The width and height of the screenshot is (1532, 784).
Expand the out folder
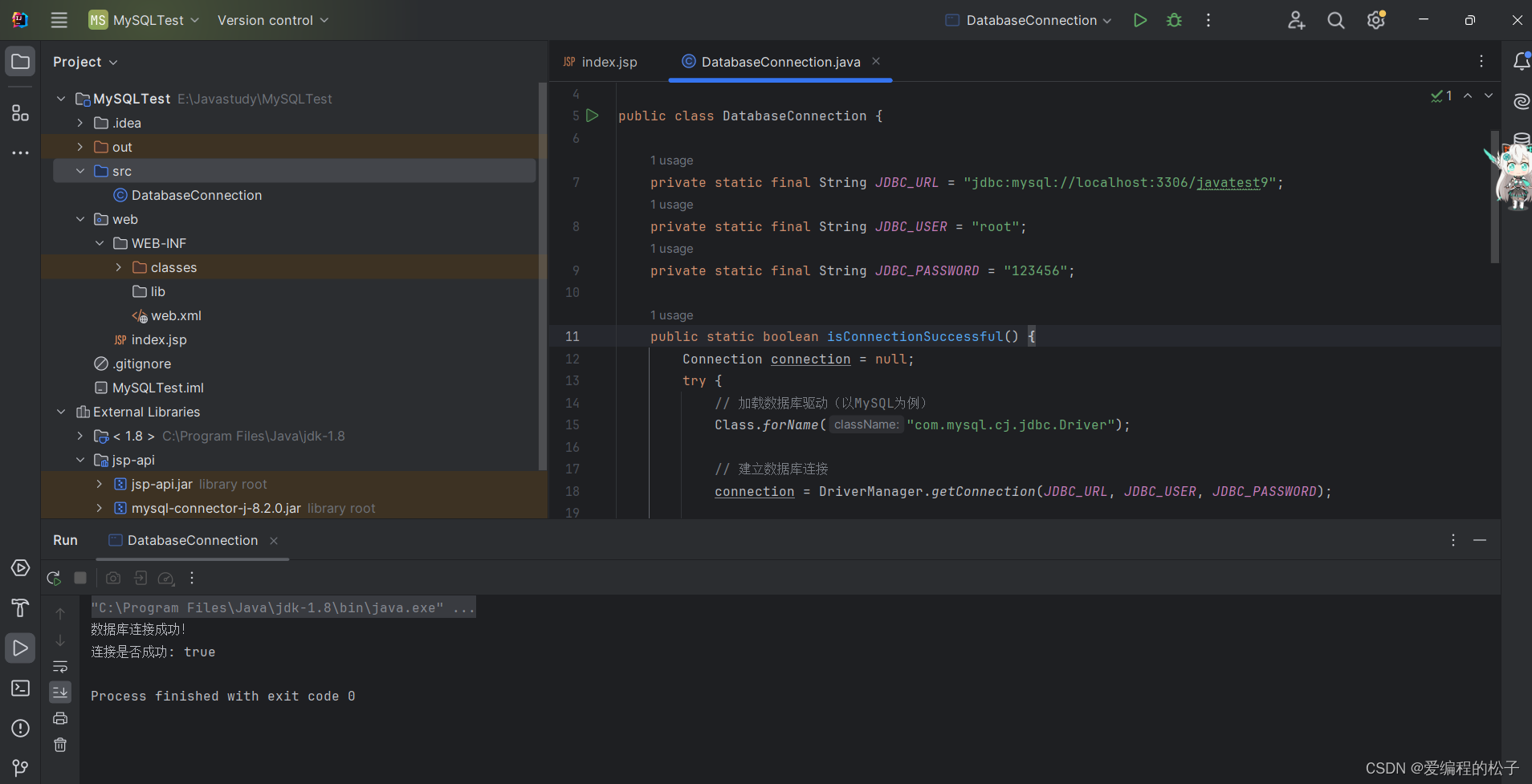point(80,147)
